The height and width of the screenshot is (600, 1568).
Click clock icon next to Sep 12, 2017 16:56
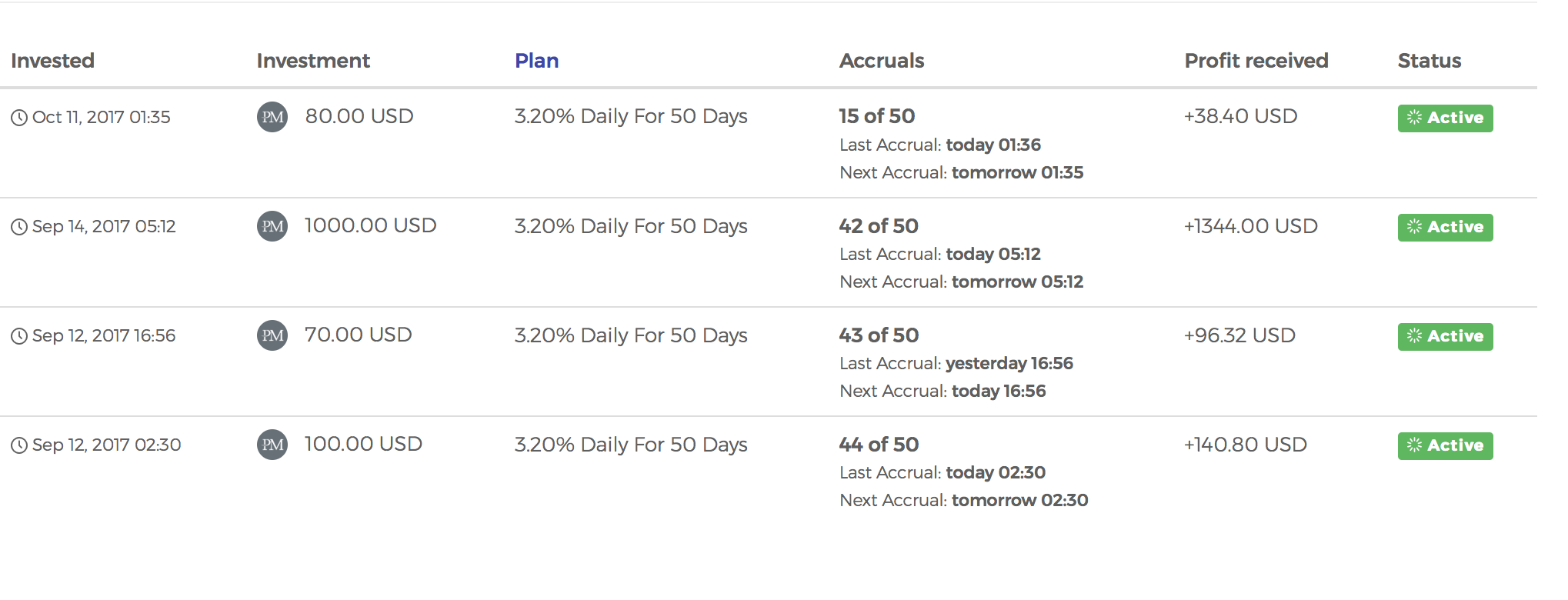point(19,336)
